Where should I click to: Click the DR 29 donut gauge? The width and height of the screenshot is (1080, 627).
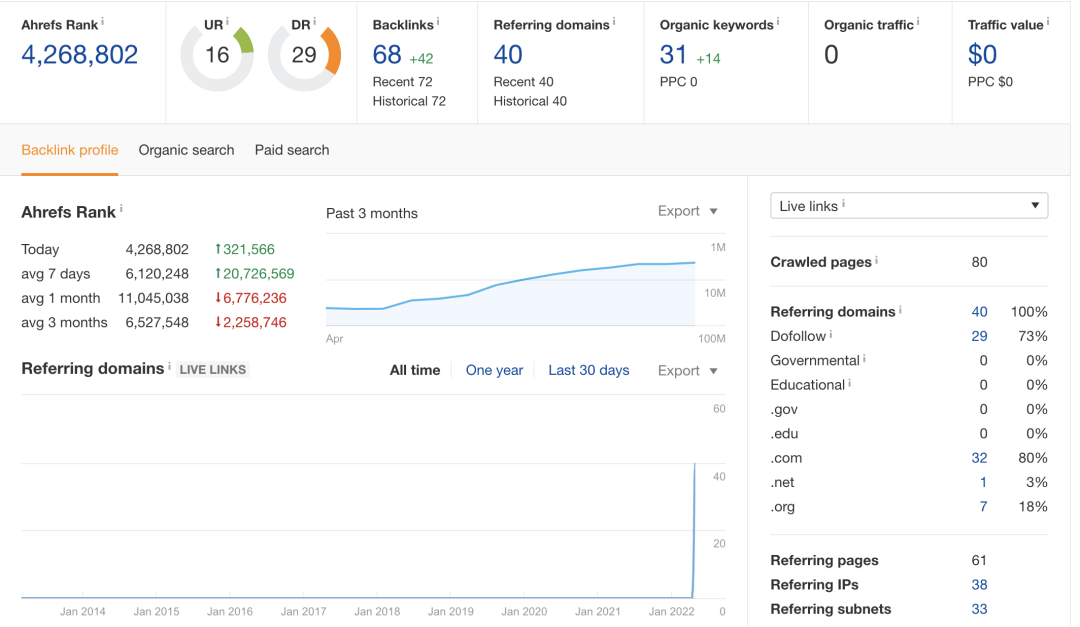point(304,56)
